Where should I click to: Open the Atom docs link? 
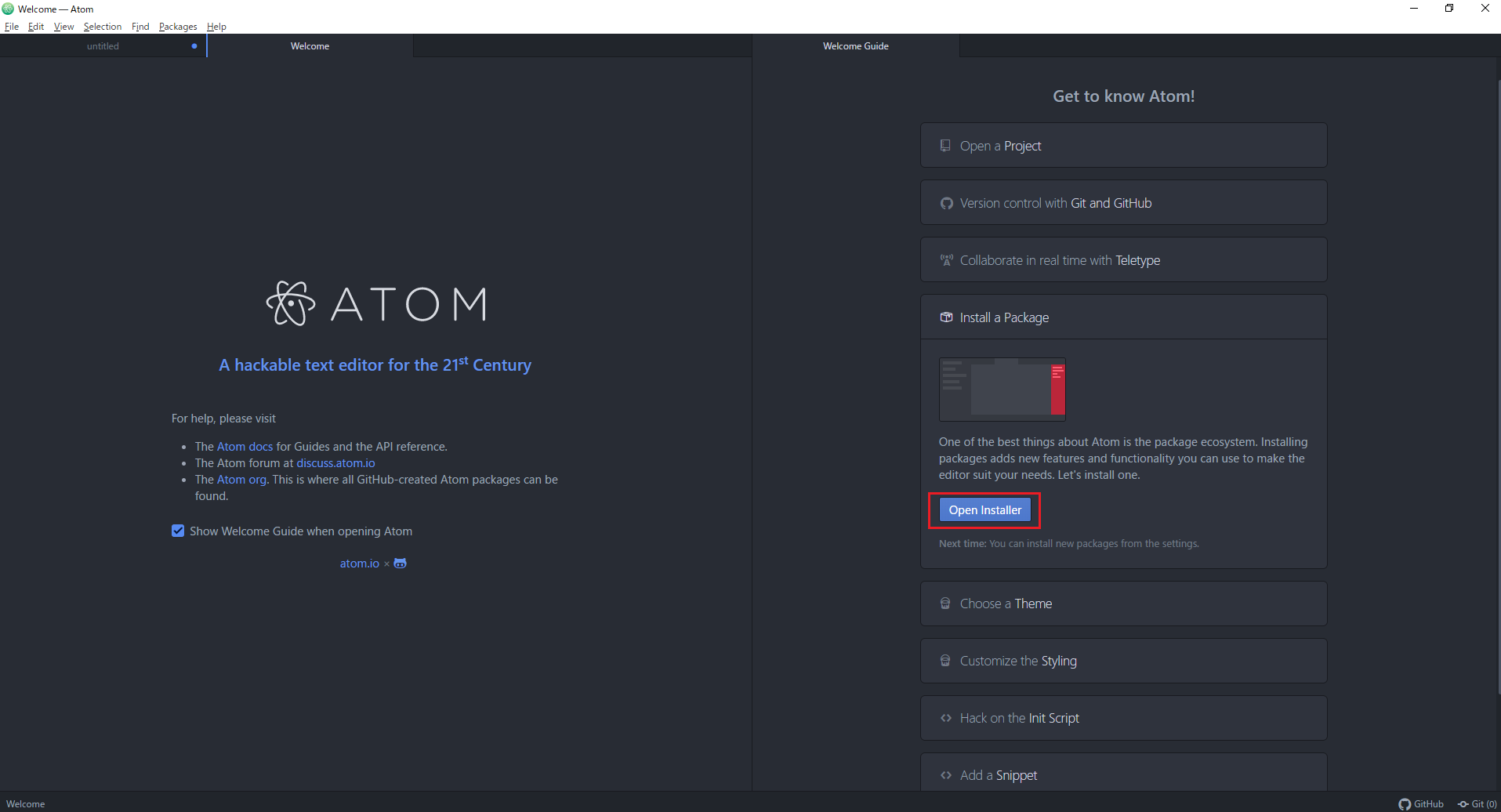click(245, 446)
